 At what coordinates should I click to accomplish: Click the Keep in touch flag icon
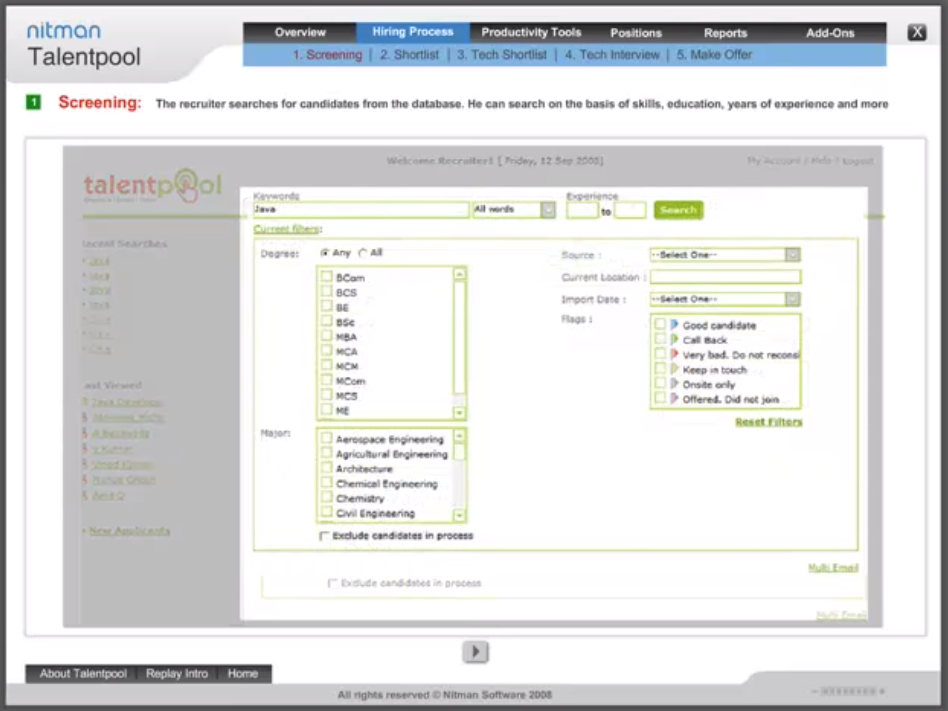(x=674, y=369)
